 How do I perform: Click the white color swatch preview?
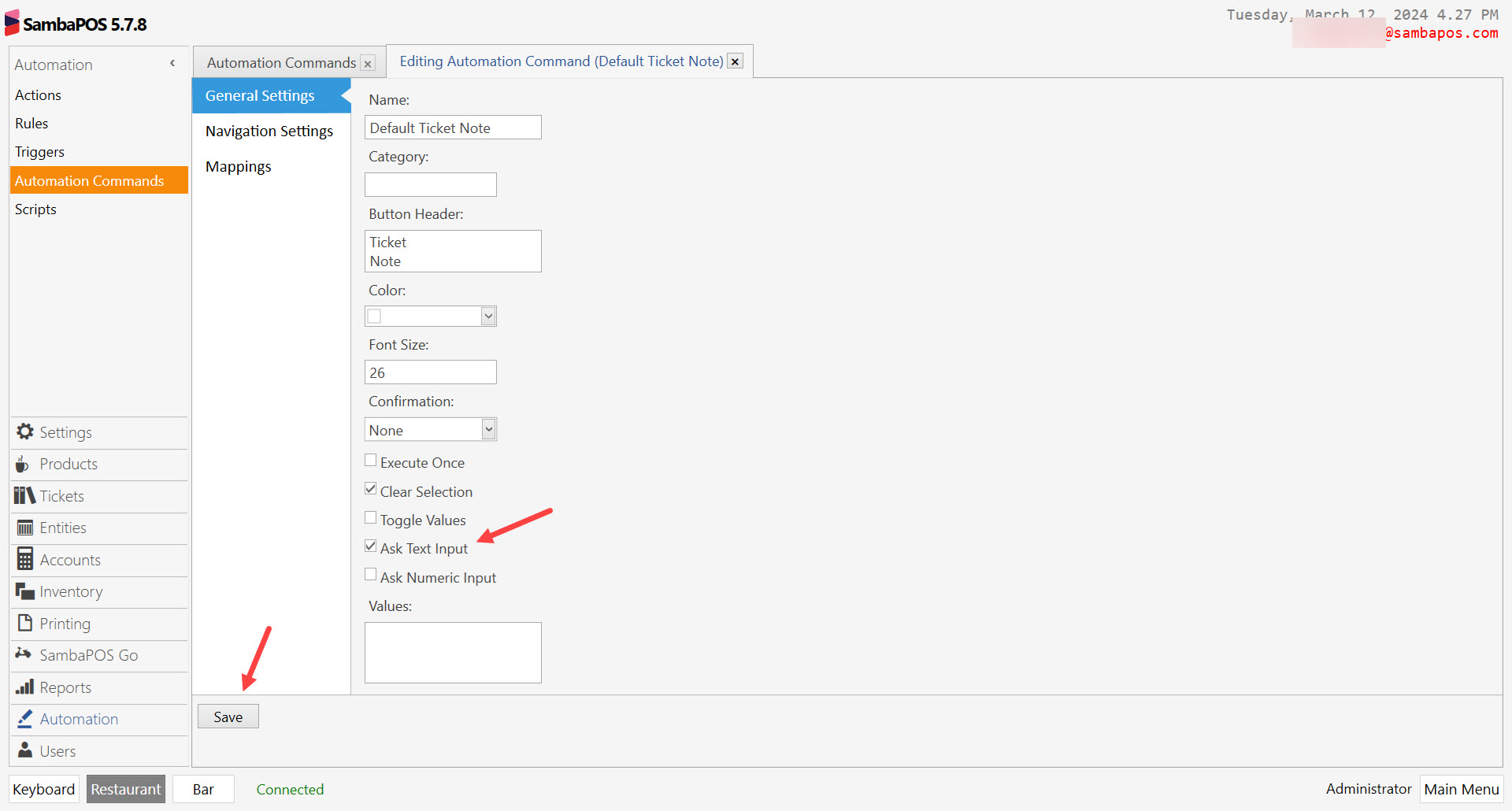pos(375,317)
